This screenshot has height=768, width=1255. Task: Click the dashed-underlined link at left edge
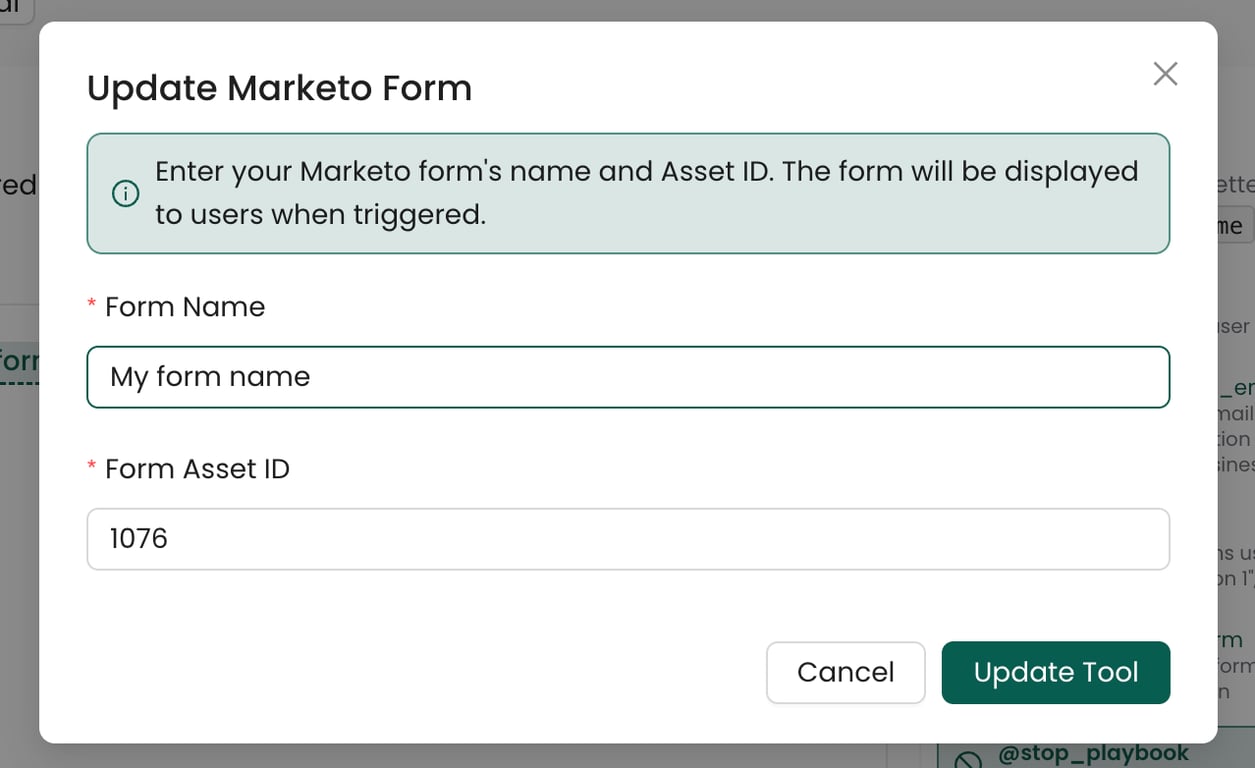[18, 361]
